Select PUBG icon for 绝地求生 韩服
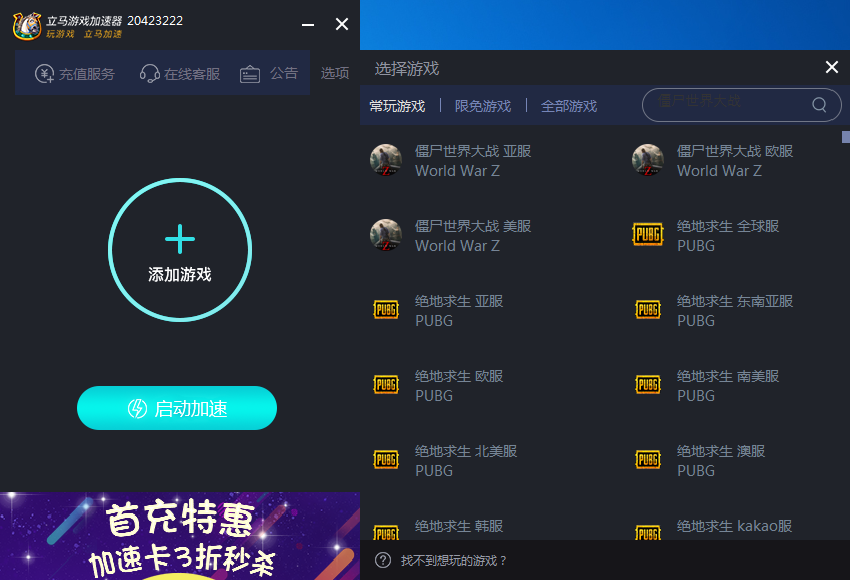850x580 pixels. (x=386, y=532)
